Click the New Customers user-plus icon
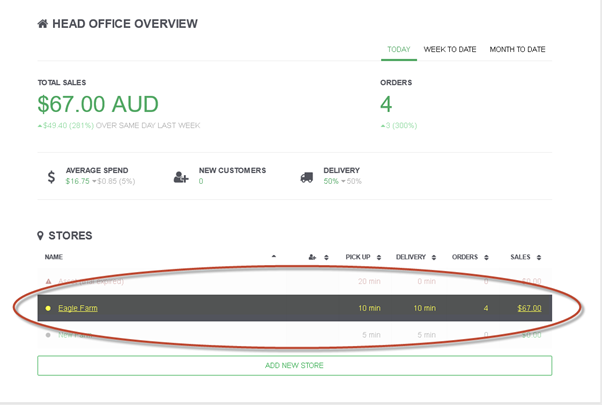Image resolution: width=602 pixels, height=405 pixels. [x=181, y=177]
